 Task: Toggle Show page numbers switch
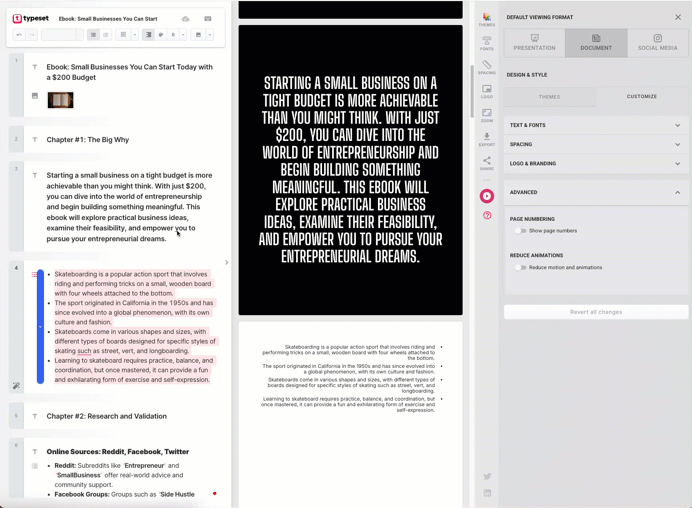click(x=521, y=231)
